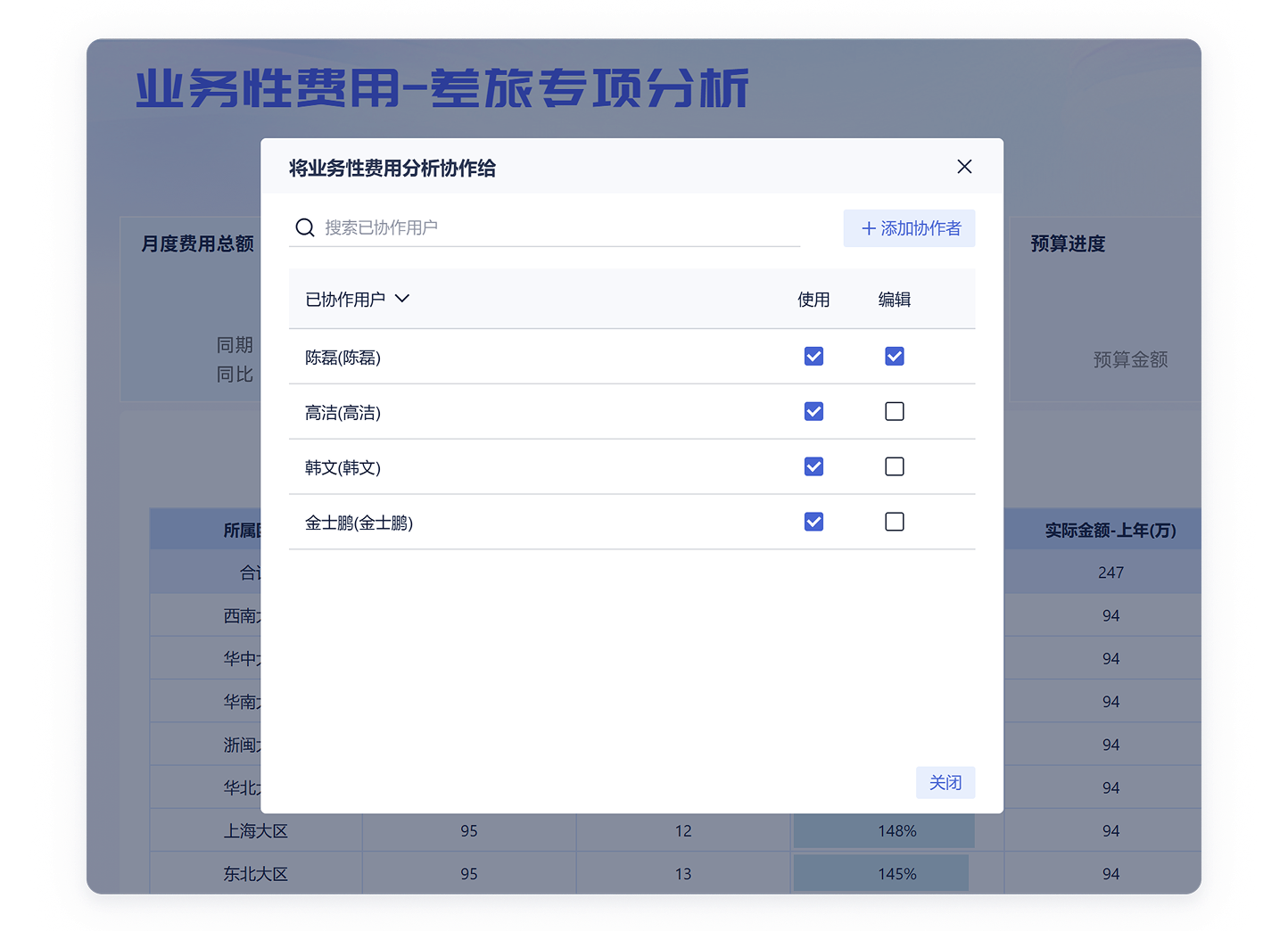Enable 编辑 permission for 高洁
The image size is (1288, 931).
coord(894,412)
